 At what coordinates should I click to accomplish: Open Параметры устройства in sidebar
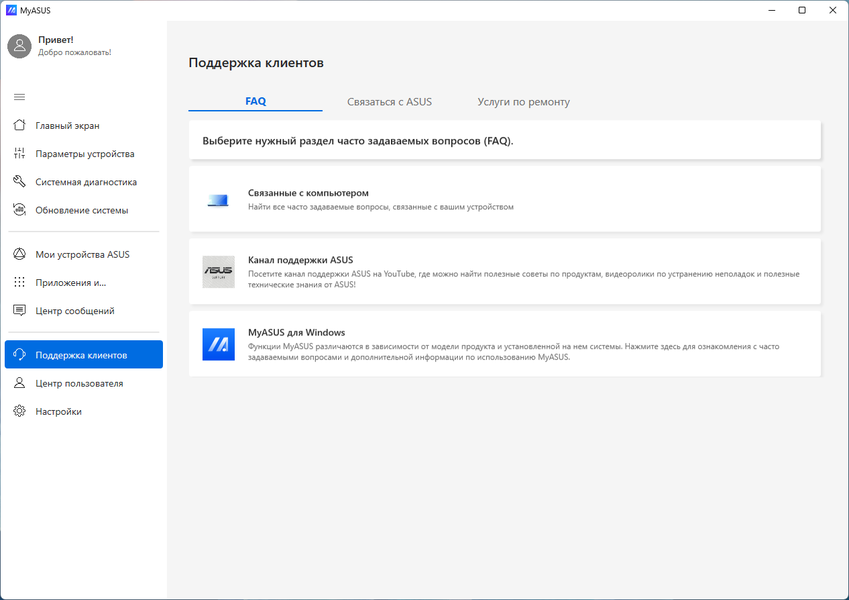[84, 154]
